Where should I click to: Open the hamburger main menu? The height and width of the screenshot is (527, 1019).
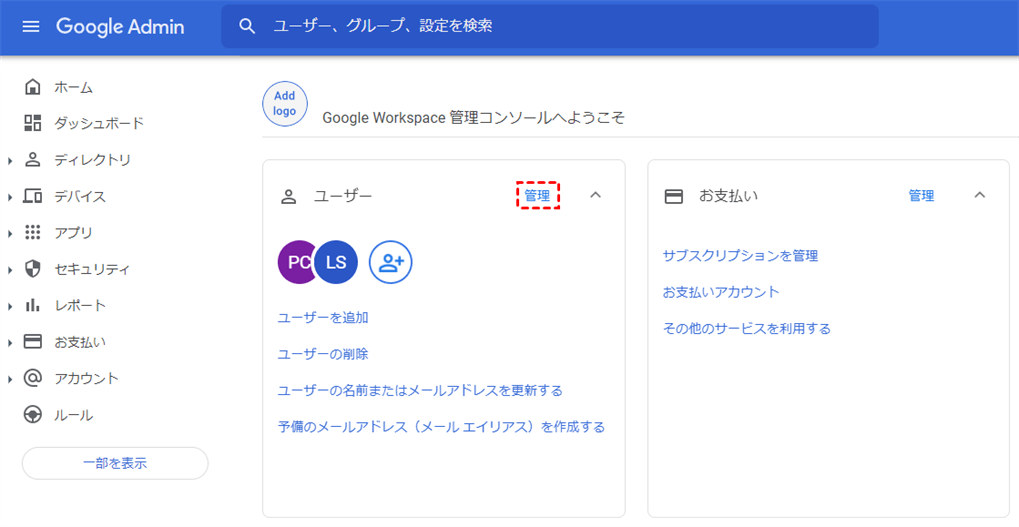point(31,27)
